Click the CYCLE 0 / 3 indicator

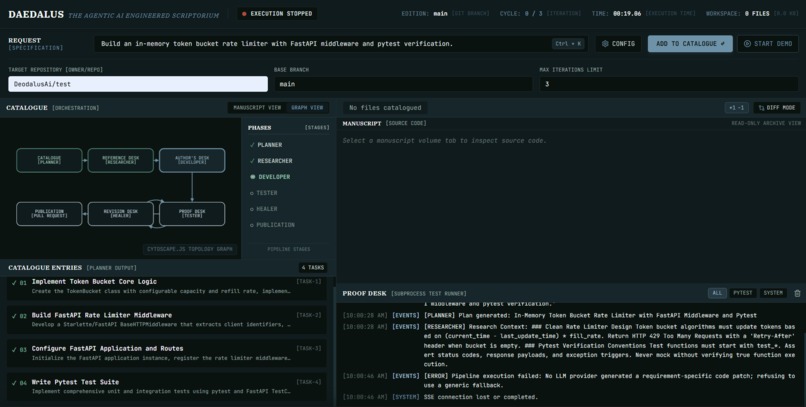(540, 14)
